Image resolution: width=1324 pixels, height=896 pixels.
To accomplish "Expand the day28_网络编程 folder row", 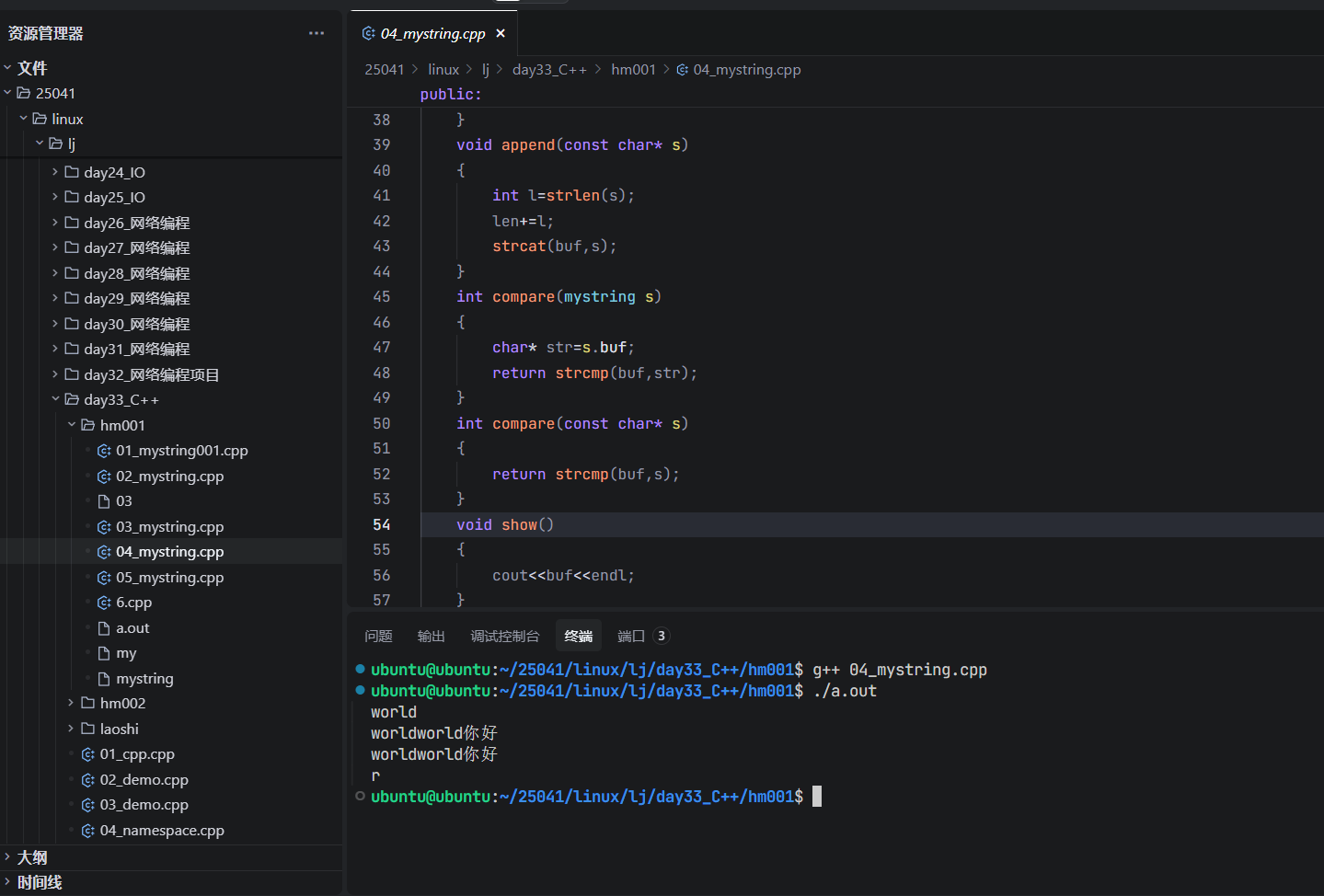I will coord(171,273).
